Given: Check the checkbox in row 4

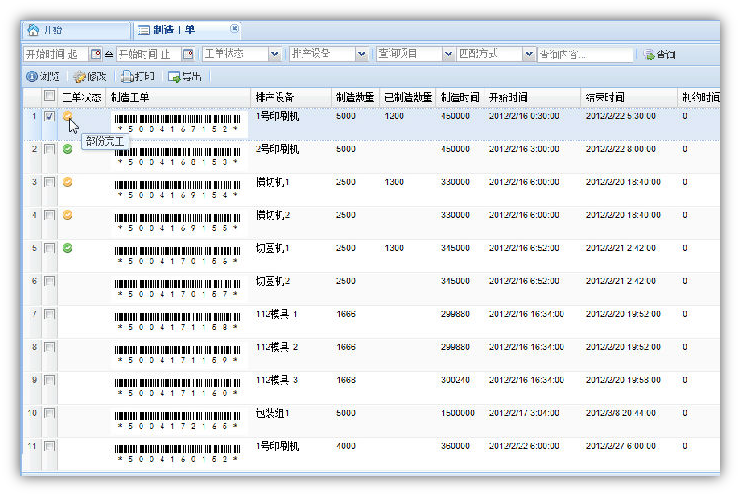Looking at the screenshot, I should (49, 215).
